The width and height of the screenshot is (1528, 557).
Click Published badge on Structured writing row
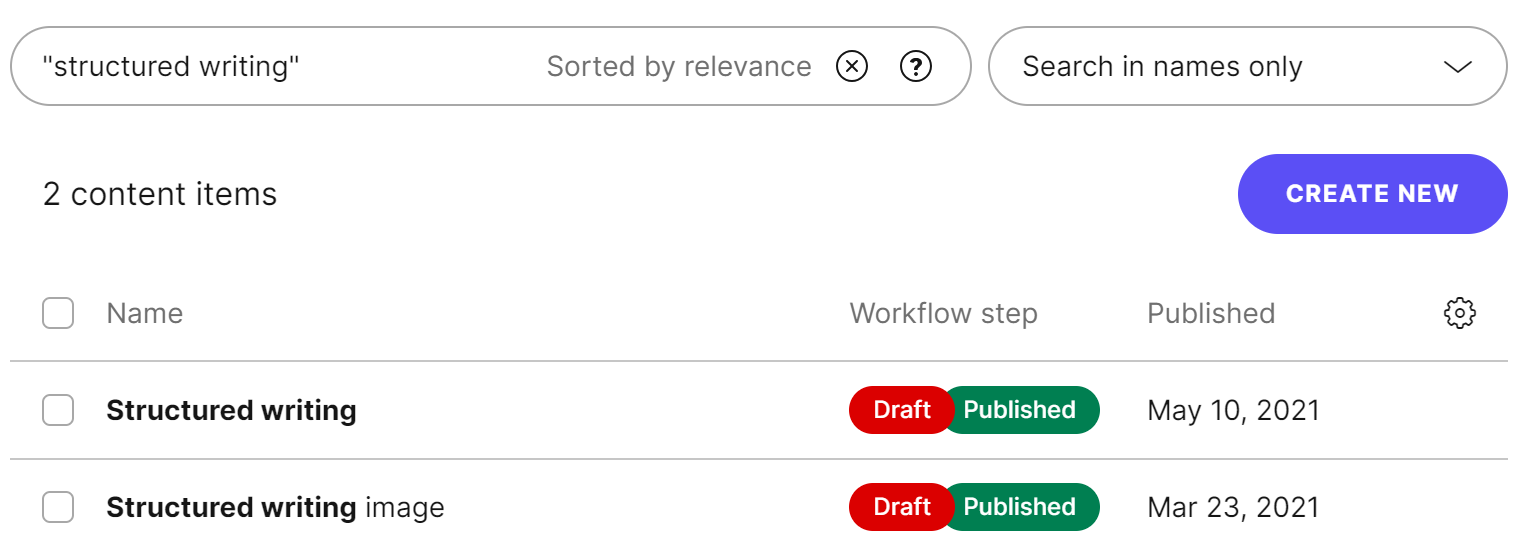pyautogui.click(x=1022, y=410)
